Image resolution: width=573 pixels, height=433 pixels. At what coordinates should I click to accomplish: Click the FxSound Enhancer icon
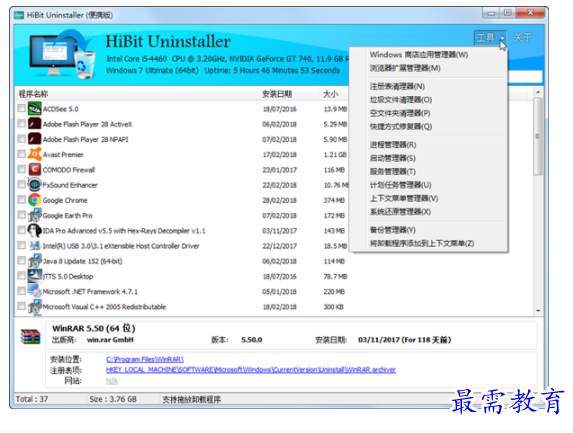35,185
